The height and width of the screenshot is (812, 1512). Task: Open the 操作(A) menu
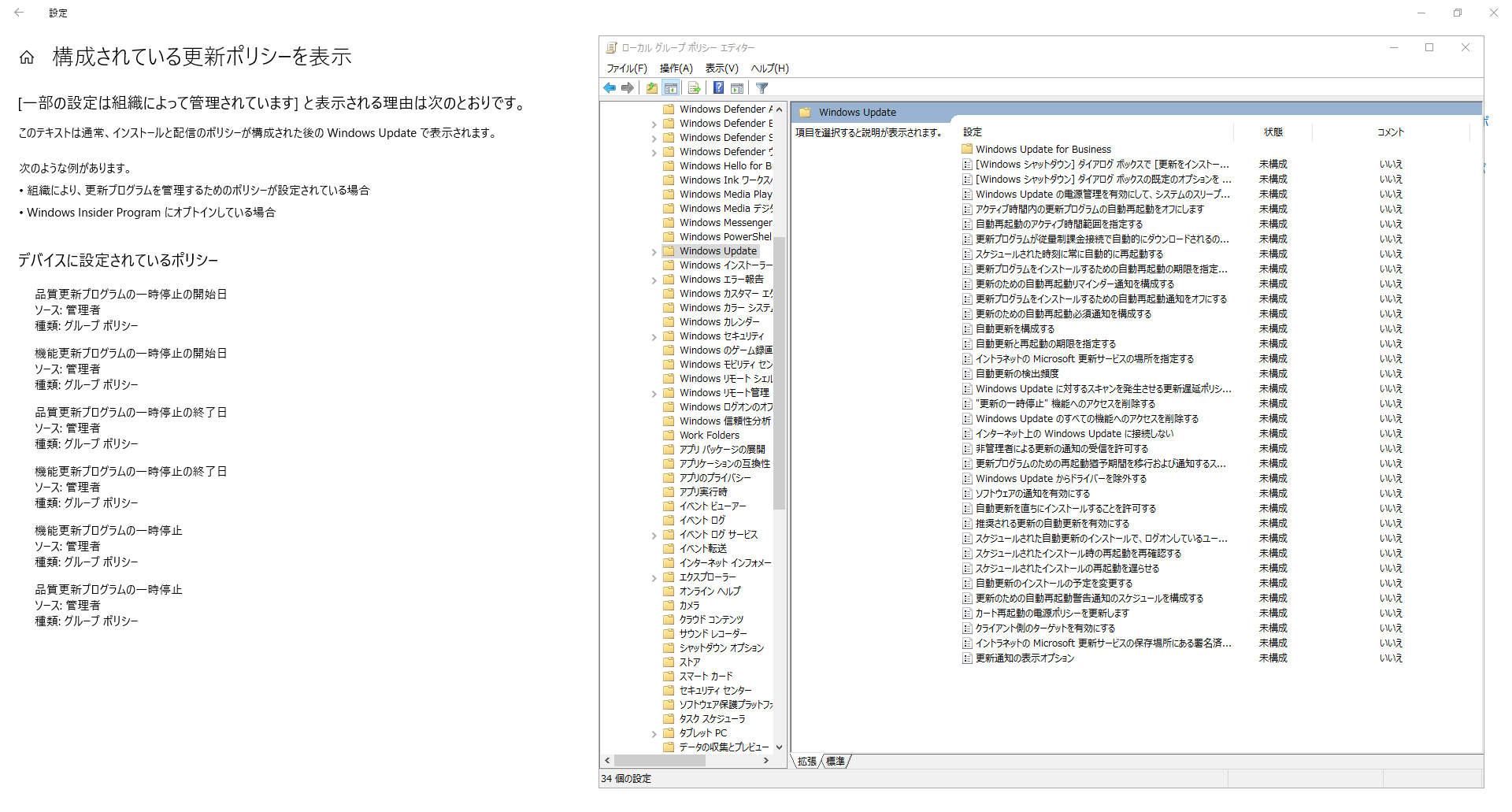tap(676, 68)
